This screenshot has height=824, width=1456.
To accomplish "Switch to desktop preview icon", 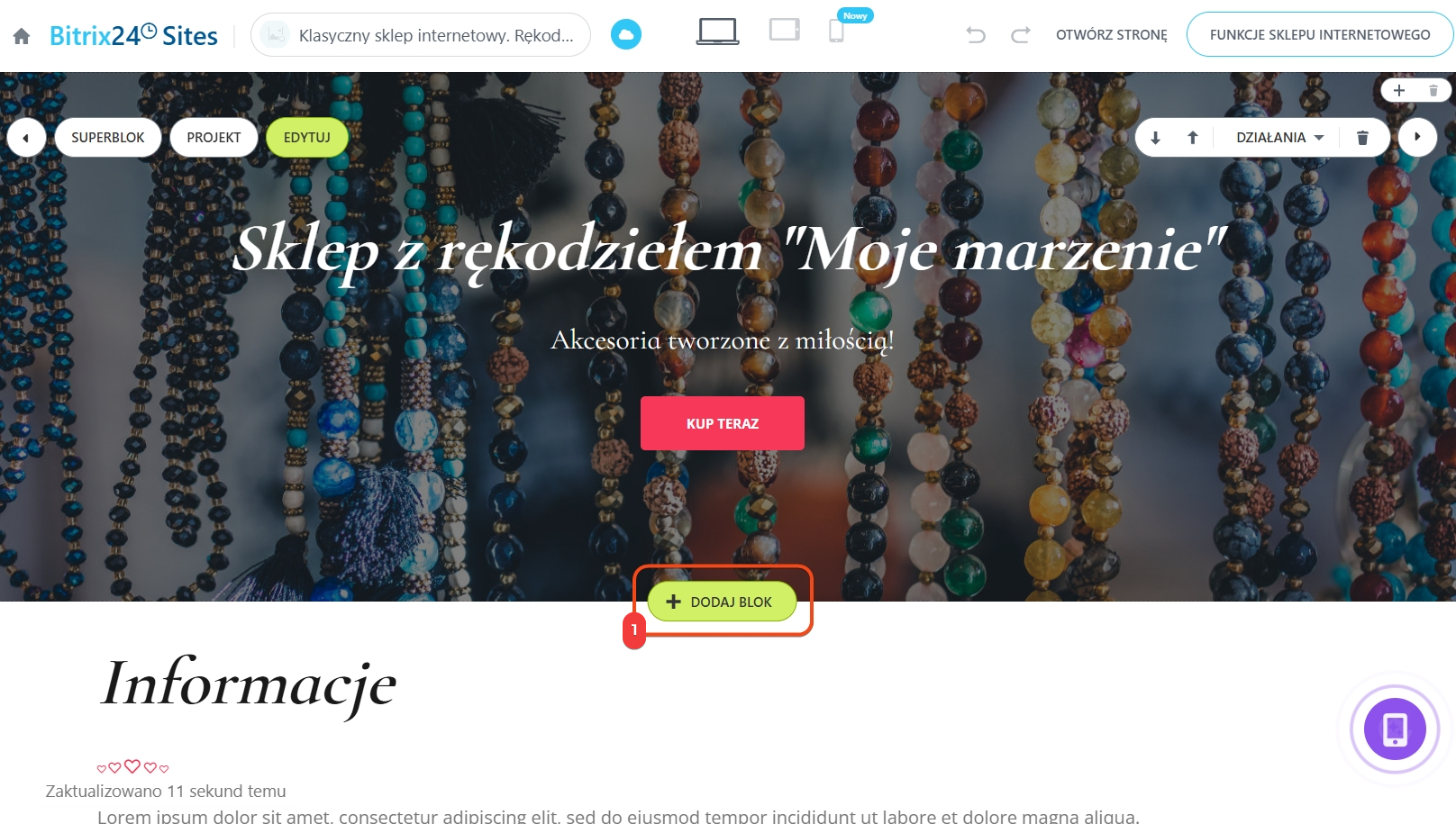I will 718,32.
